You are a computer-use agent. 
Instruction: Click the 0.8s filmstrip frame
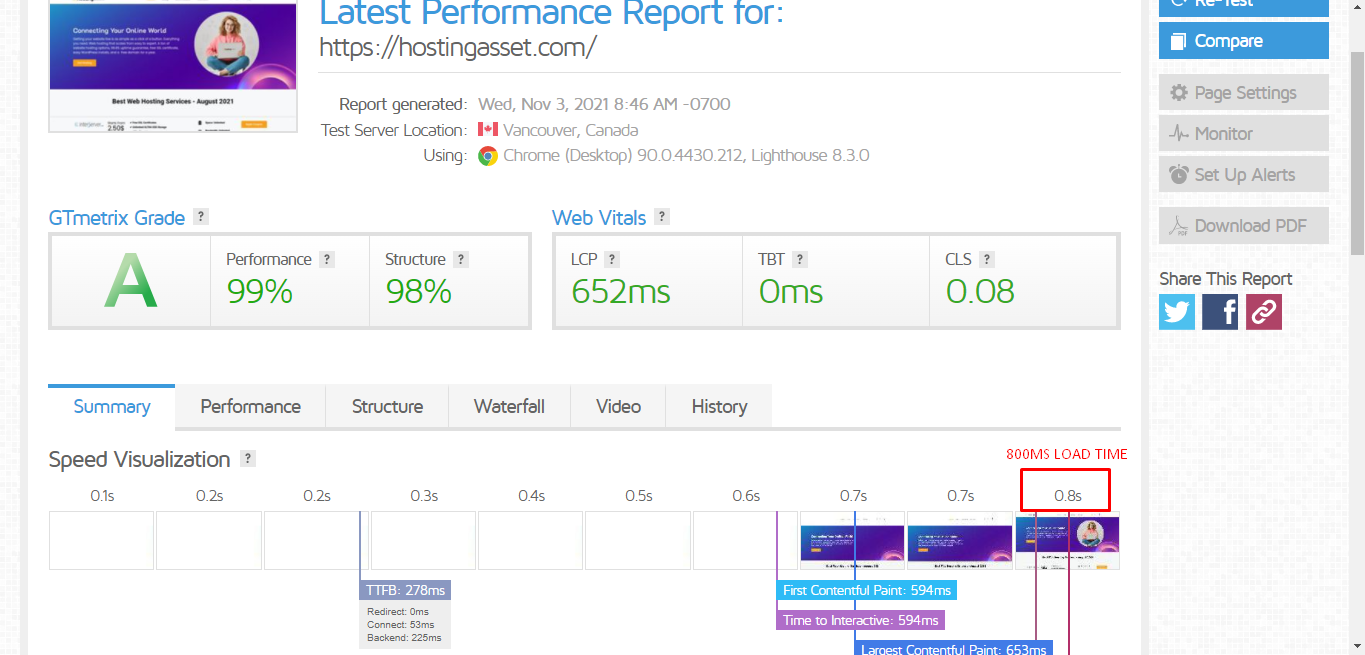click(x=1067, y=541)
